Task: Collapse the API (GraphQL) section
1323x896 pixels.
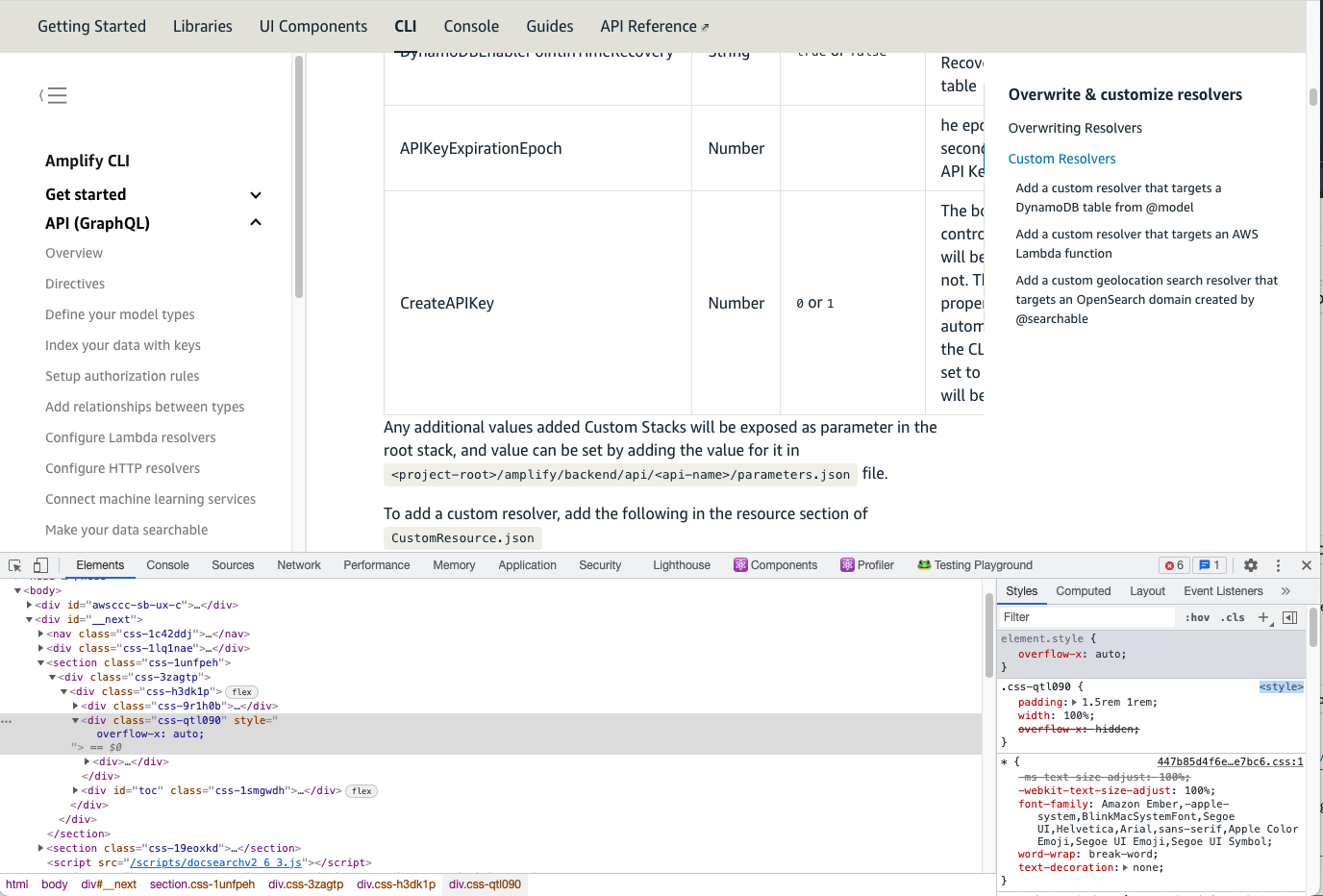Action: click(255, 221)
